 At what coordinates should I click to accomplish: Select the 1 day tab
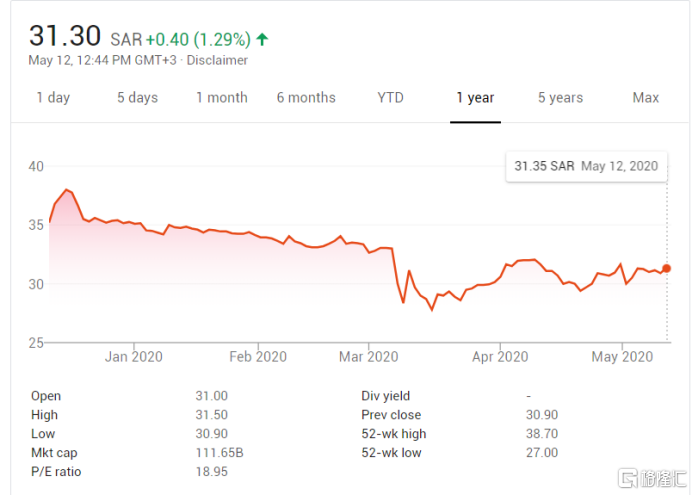tap(53, 97)
